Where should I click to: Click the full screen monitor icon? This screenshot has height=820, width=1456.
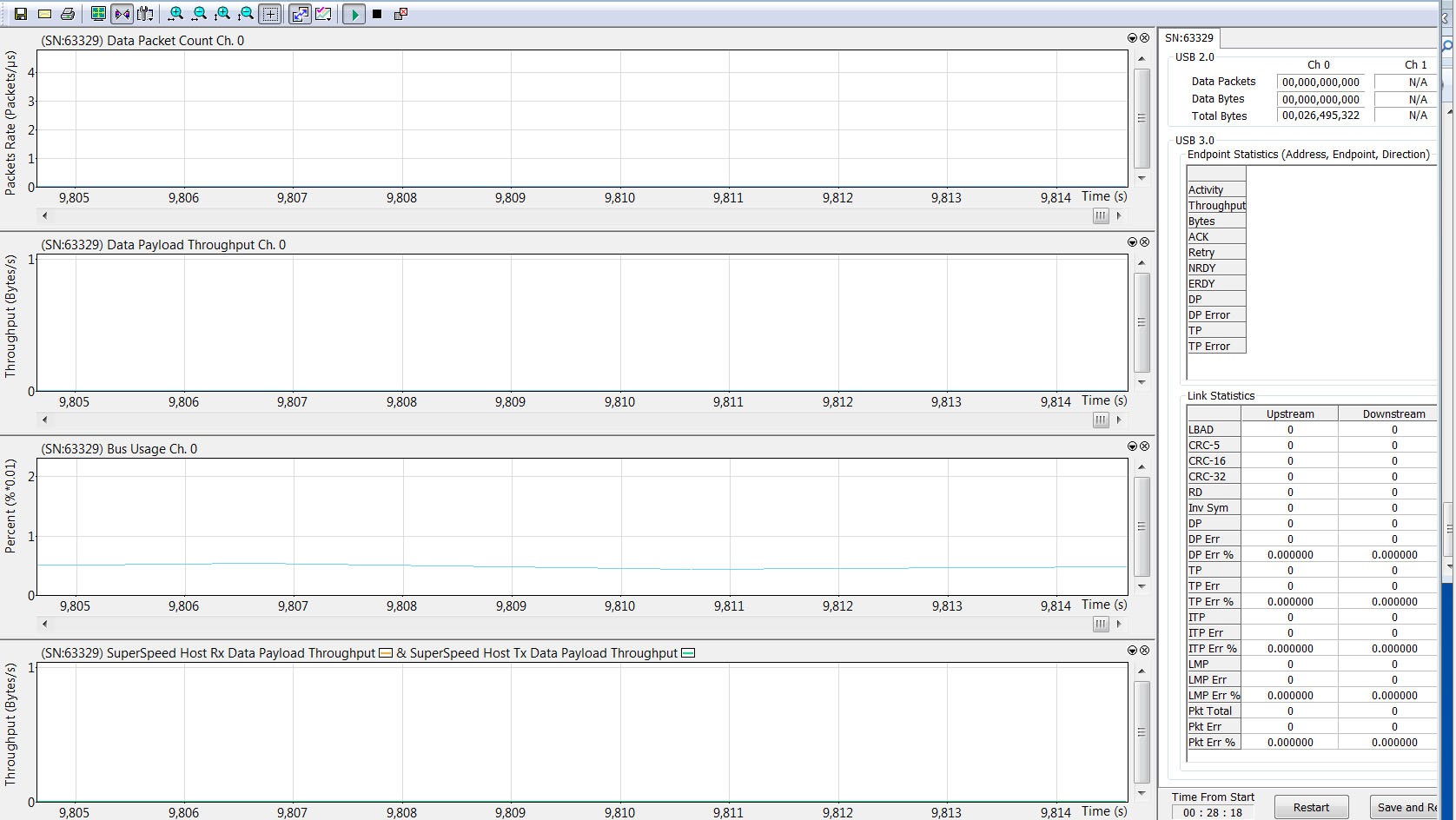[98, 14]
